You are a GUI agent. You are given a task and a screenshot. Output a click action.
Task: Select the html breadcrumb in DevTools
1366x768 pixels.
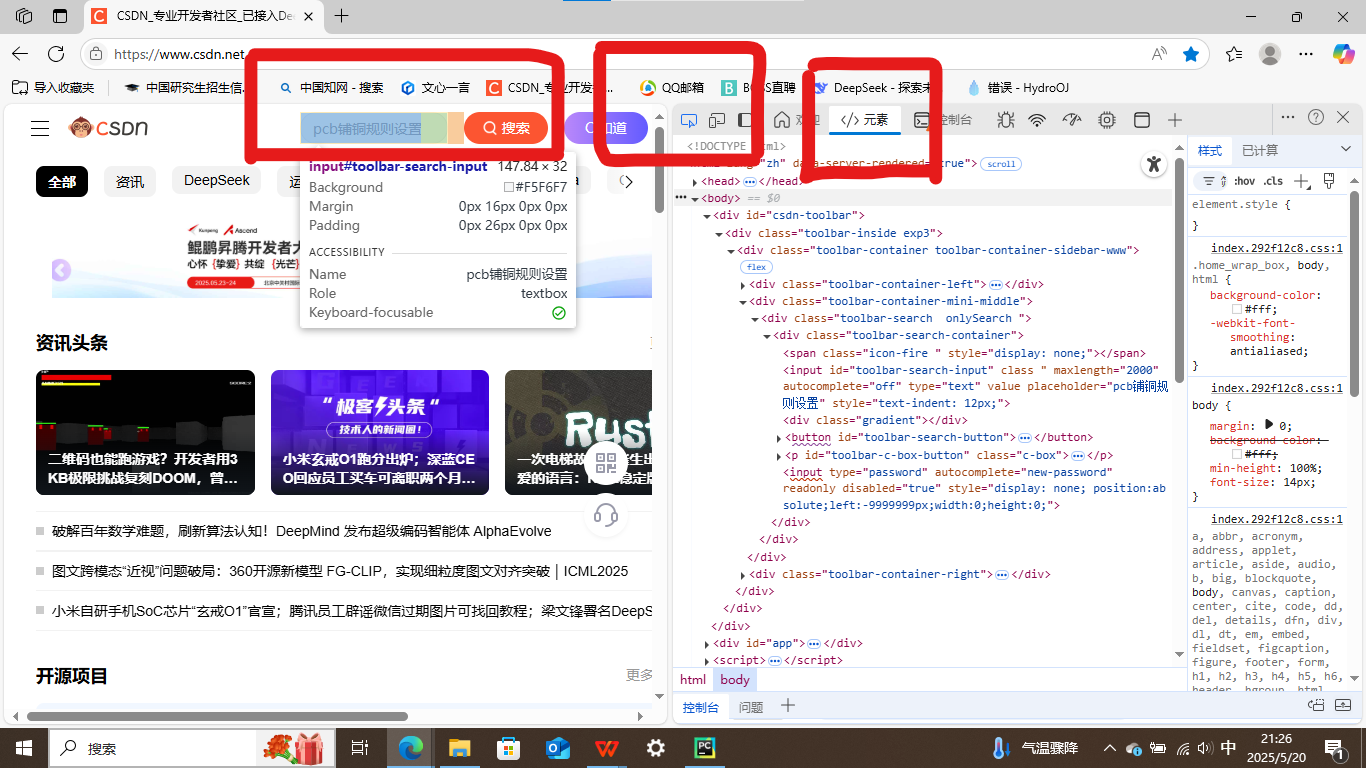pyautogui.click(x=693, y=679)
